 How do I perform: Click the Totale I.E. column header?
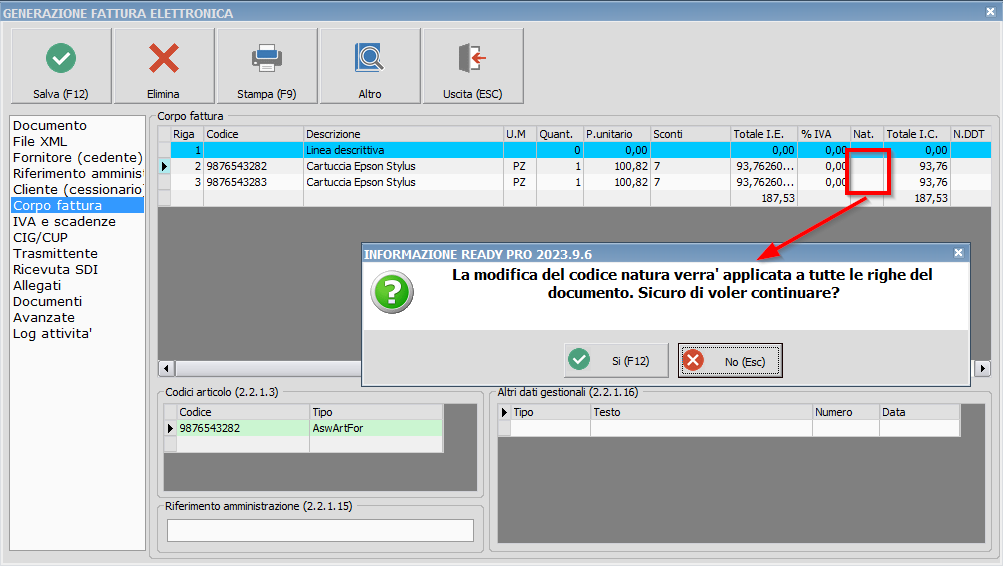[764, 134]
